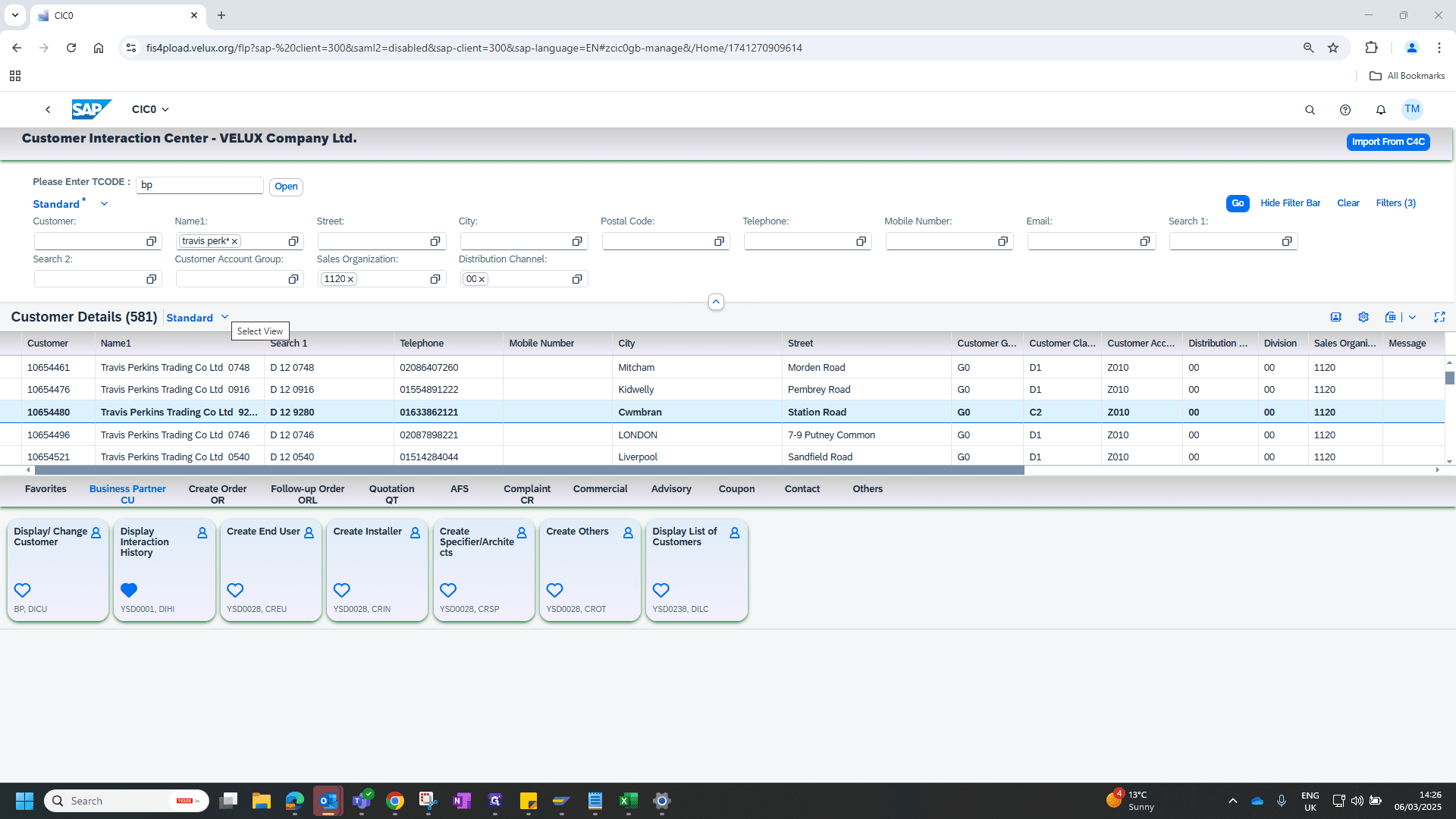Remove the 00 Distribution Channel token

(482, 279)
